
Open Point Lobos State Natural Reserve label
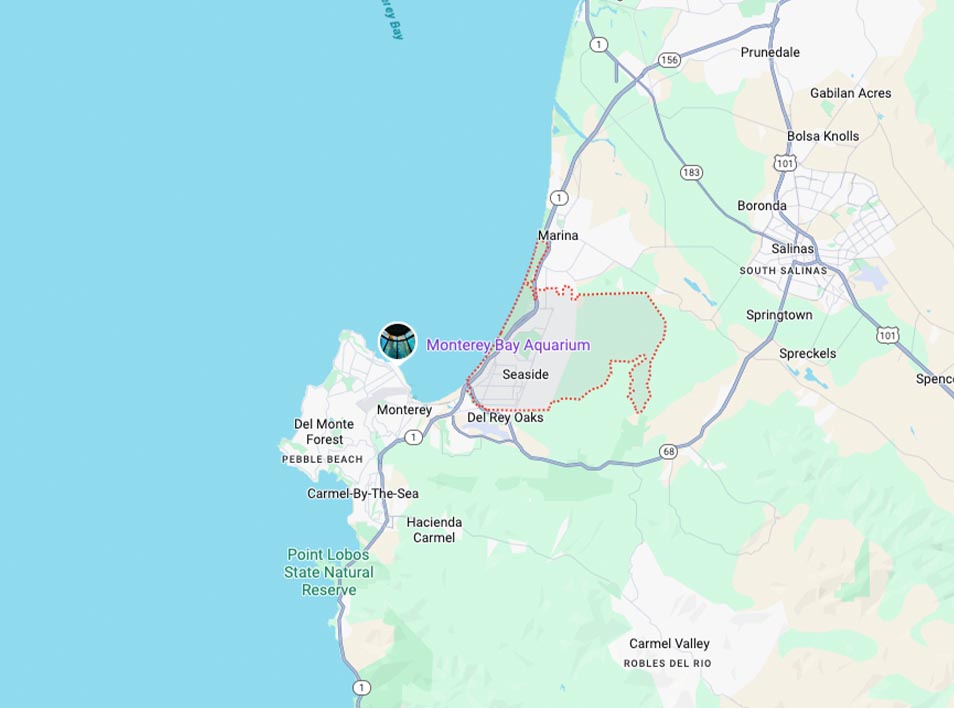[x=329, y=572]
